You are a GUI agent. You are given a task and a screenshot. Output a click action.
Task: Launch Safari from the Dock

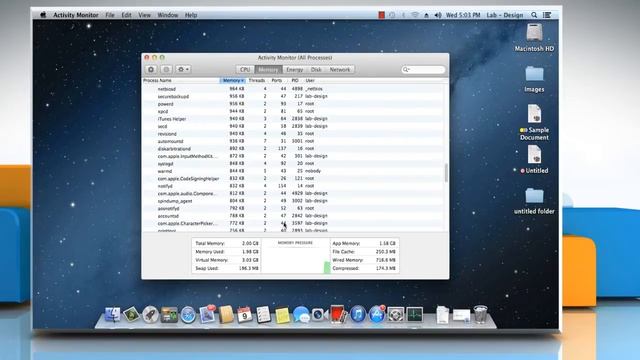click(188, 315)
